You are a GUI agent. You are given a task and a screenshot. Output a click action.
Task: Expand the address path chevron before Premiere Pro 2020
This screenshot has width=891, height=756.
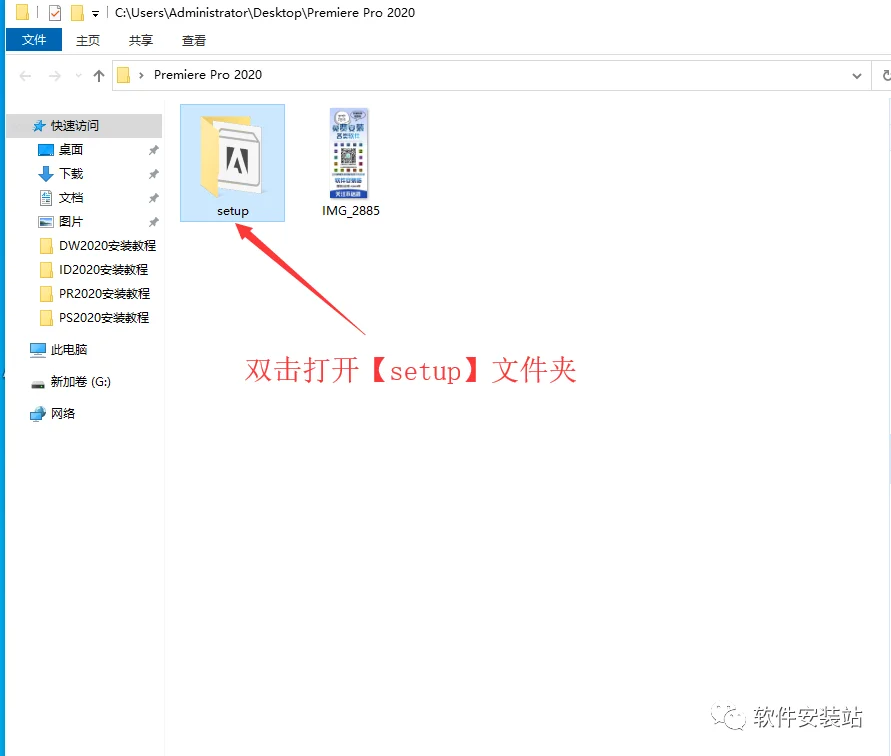click(141, 75)
